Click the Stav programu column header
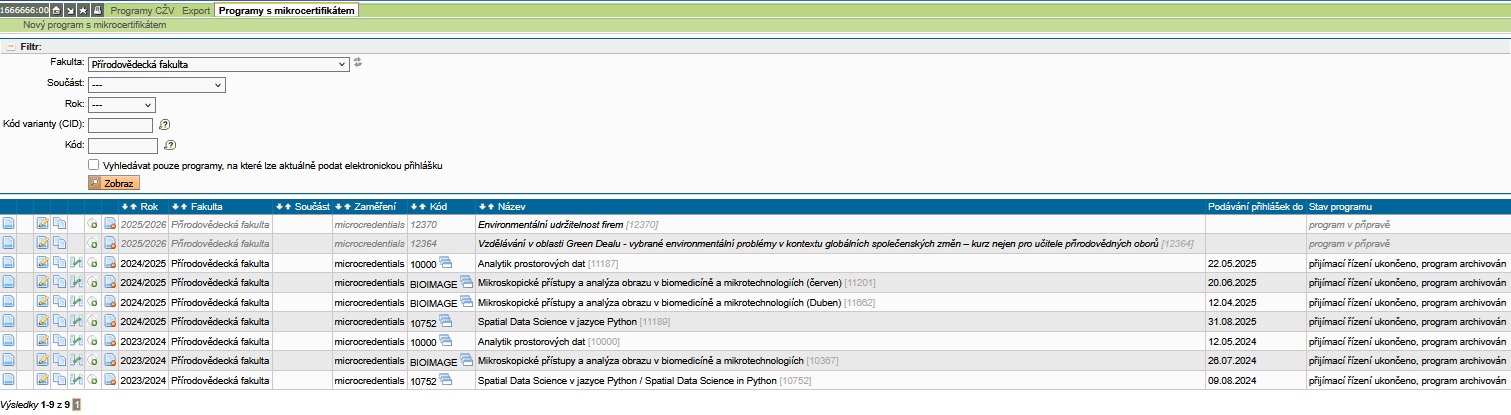Viewport: 1511px width, 415px height. pyautogui.click(x=1342, y=206)
